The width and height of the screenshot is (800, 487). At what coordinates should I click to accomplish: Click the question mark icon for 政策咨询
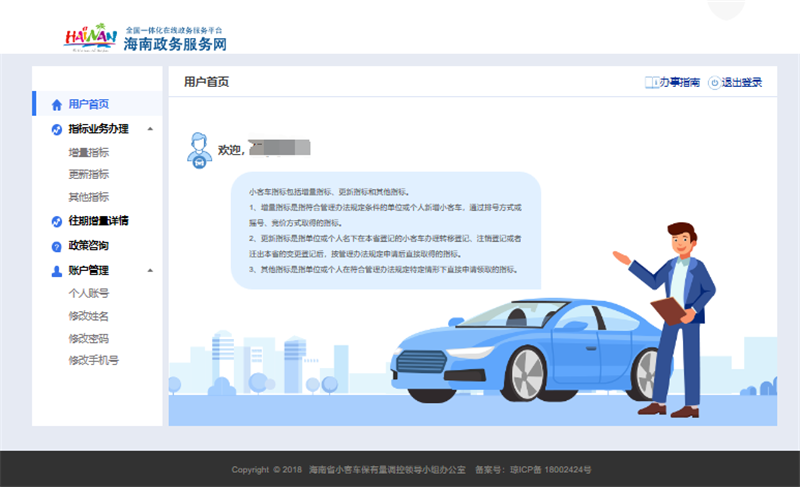pyautogui.click(x=57, y=246)
